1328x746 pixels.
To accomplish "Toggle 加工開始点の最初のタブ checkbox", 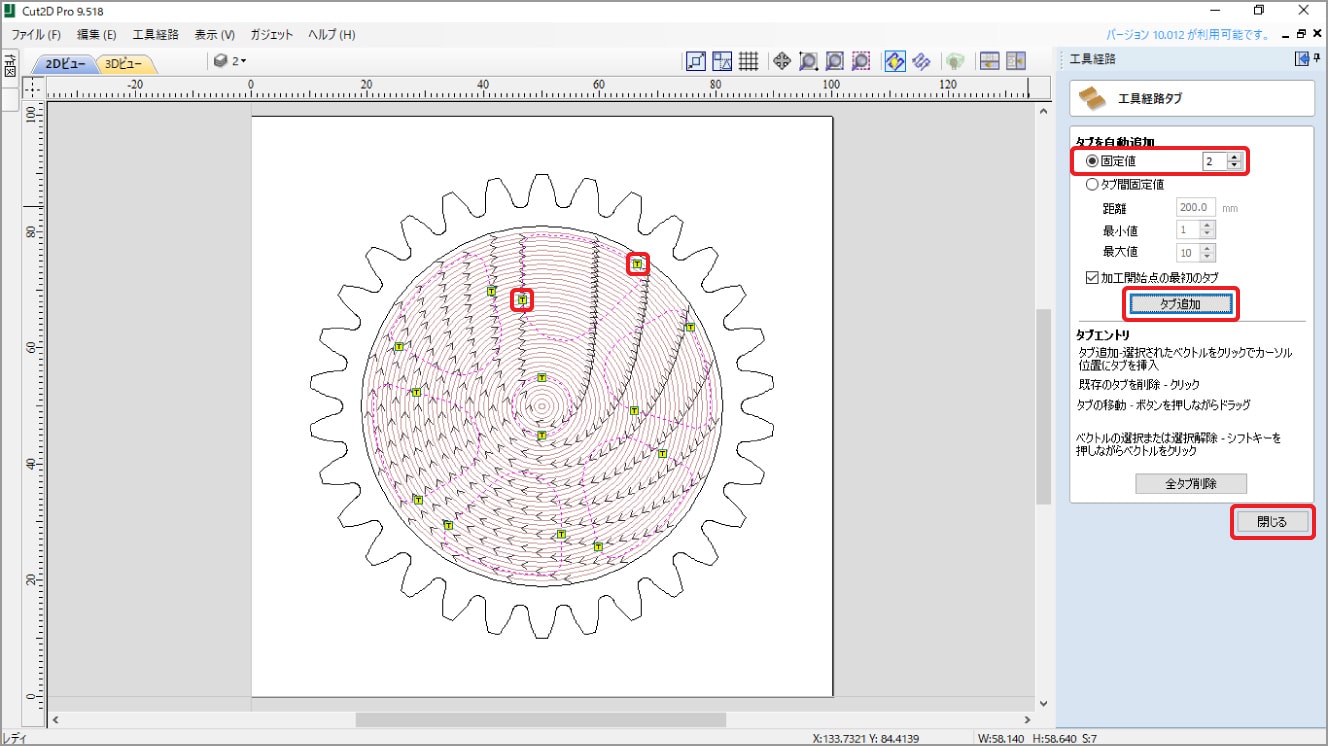I will click(1092, 277).
